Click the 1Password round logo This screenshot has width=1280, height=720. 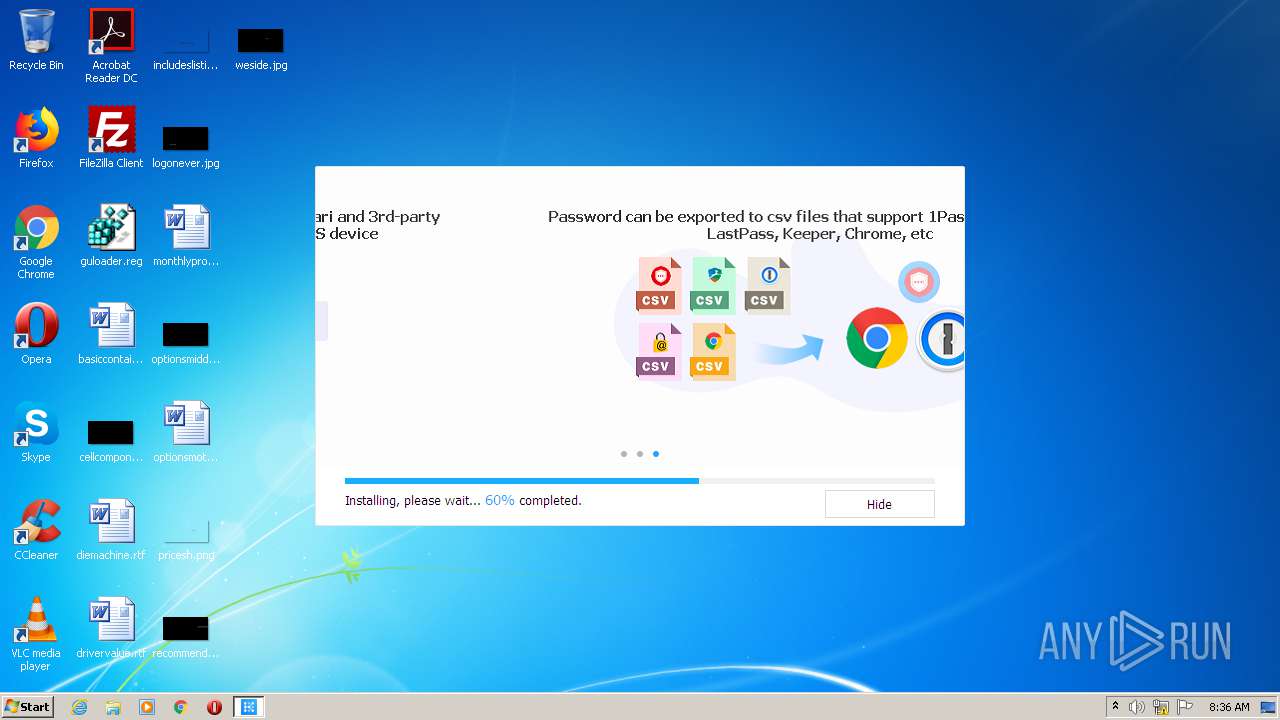pos(943,340)
